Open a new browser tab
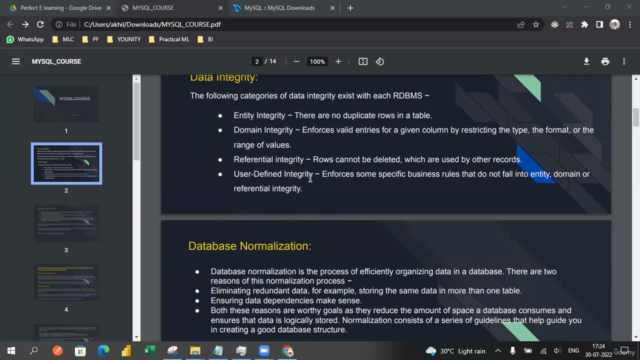 pos(350,8)
